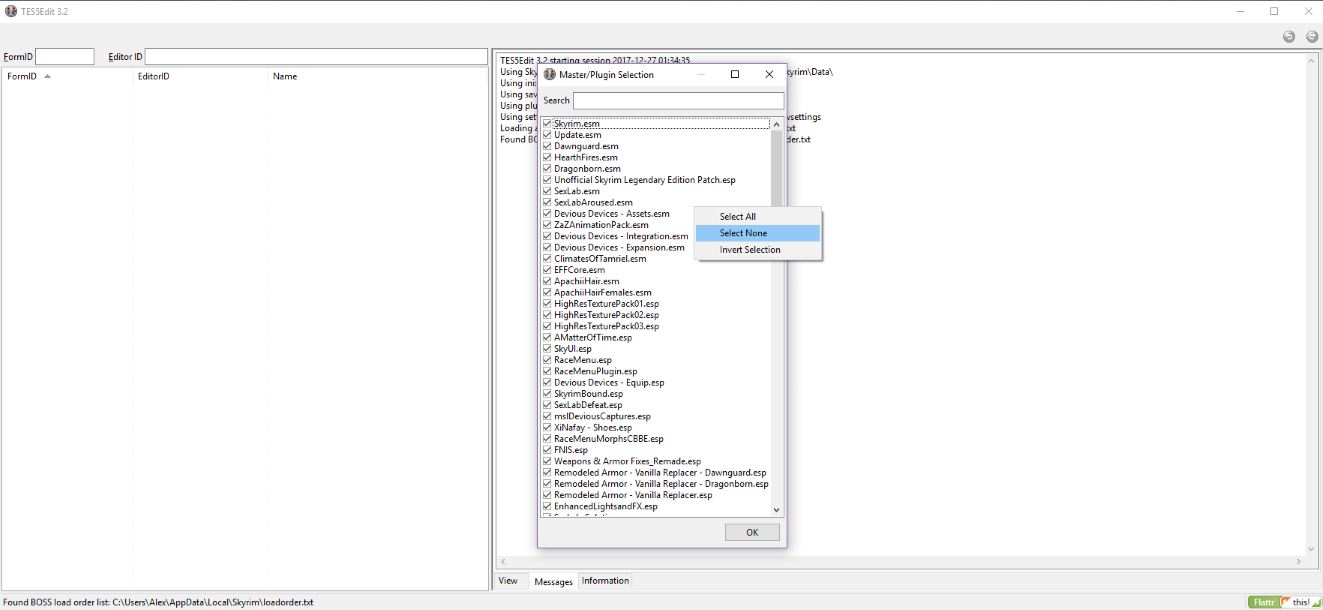Image resolution: width=1323 pixels, height=610 pixels.
Task: Maximize the Master/Plugin Selection dialog
Action: coord(735,74)
